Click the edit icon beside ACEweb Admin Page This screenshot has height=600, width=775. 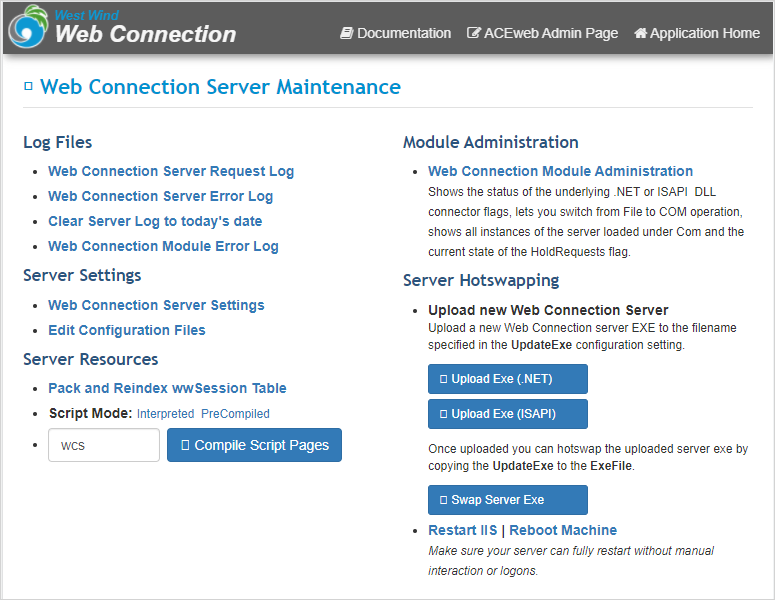pos(474,33)
